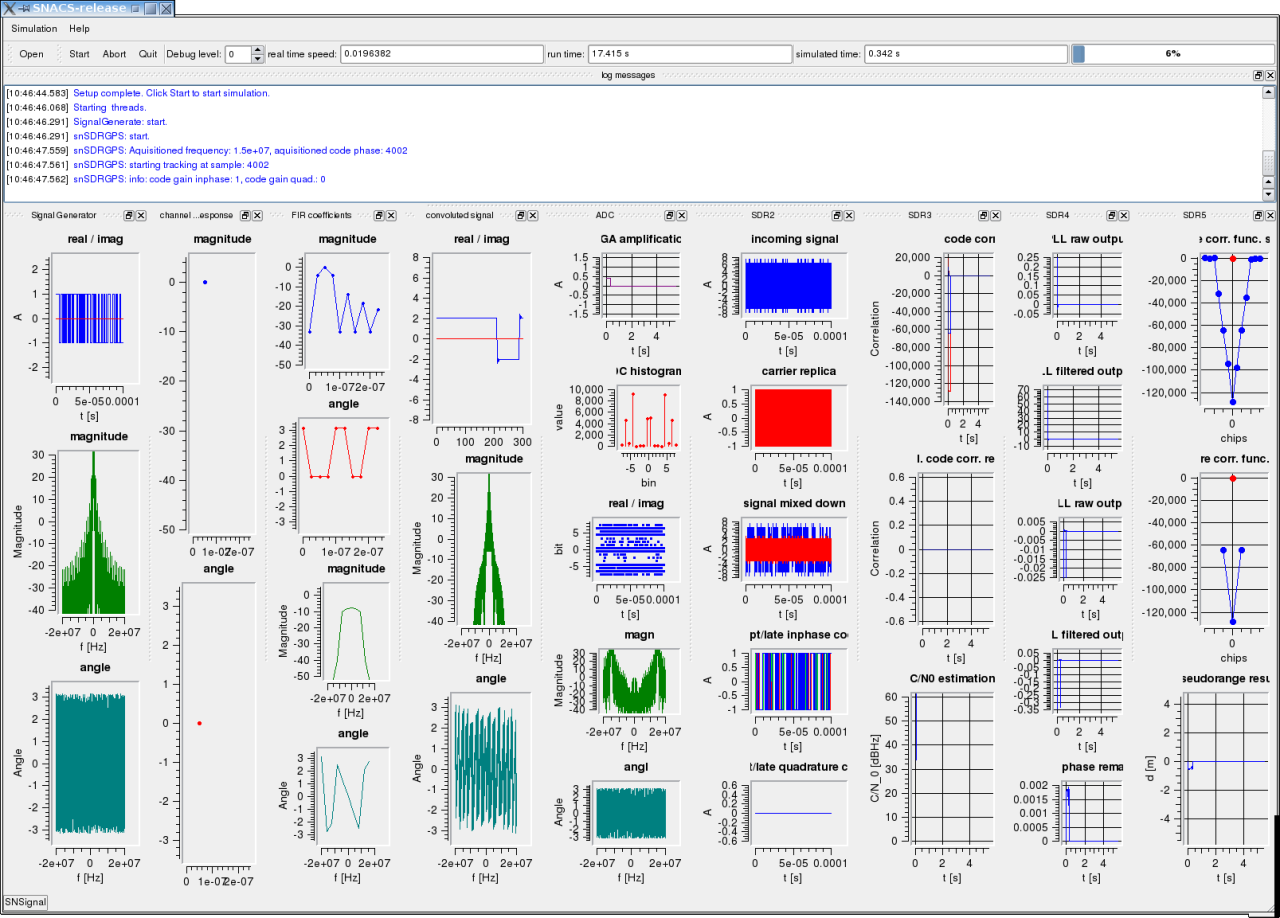
Task: Abort the running simulation
Action: click(115, 54)
